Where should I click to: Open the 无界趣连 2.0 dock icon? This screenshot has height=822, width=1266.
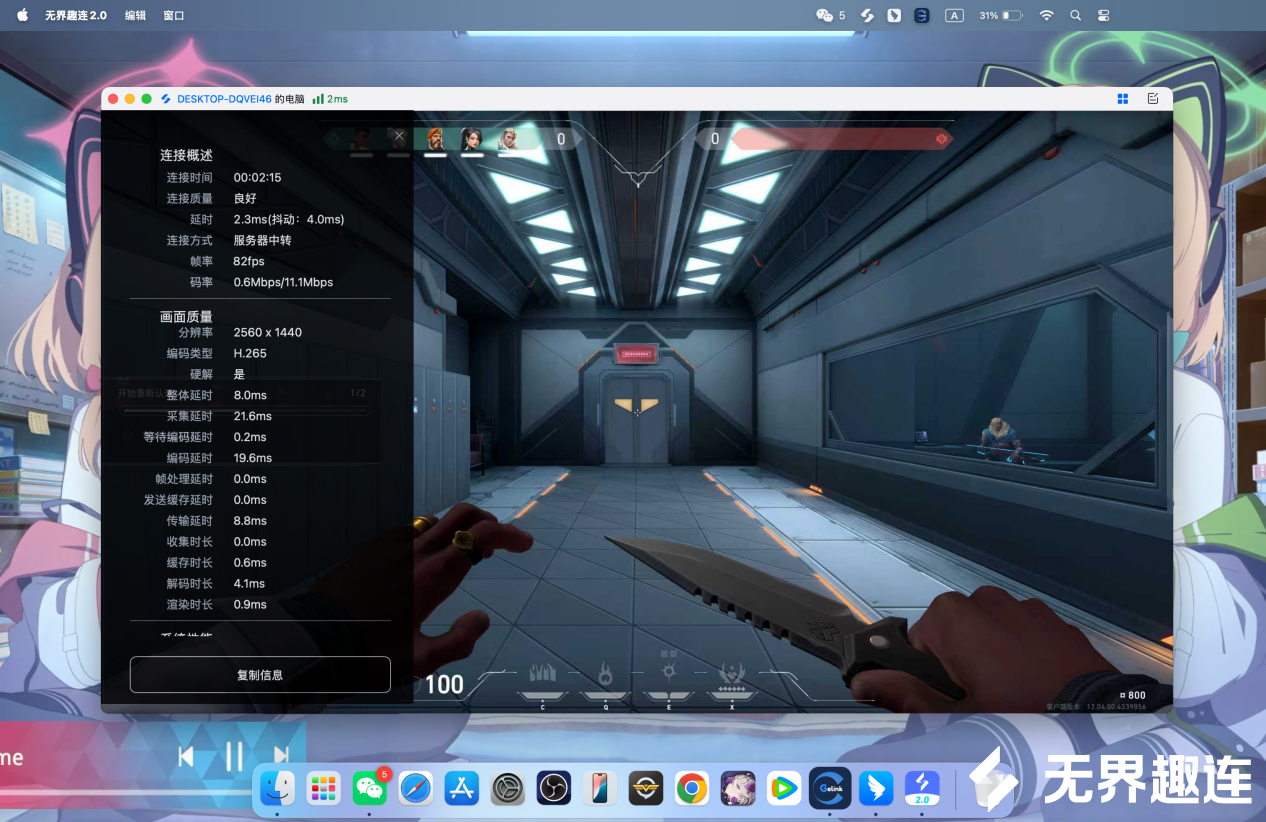(x=922, y=789)
